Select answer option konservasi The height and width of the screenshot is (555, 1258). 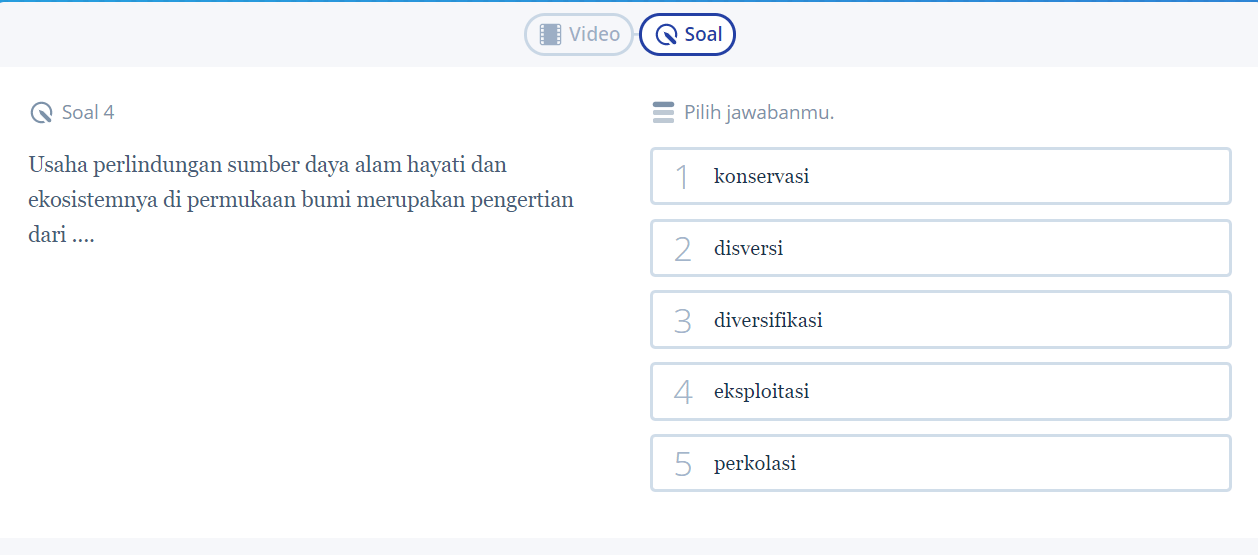click(940, 176)
